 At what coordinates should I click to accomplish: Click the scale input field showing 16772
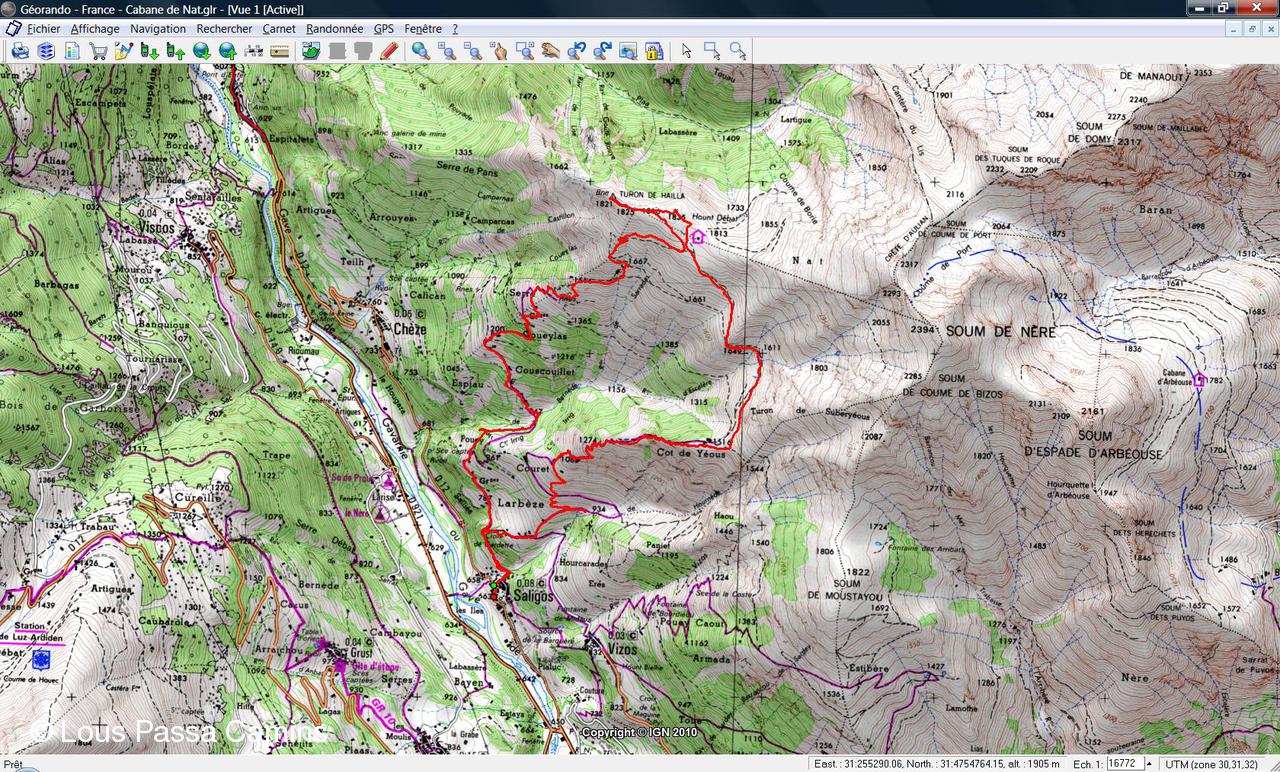point(1124,763)
